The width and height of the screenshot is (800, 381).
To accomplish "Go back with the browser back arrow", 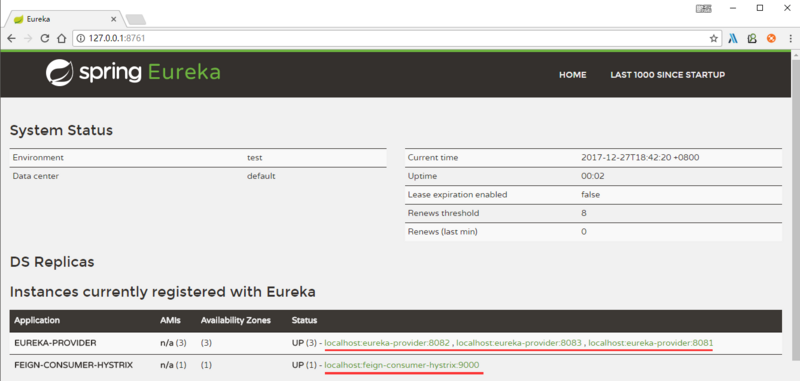I will click(11, 38).
